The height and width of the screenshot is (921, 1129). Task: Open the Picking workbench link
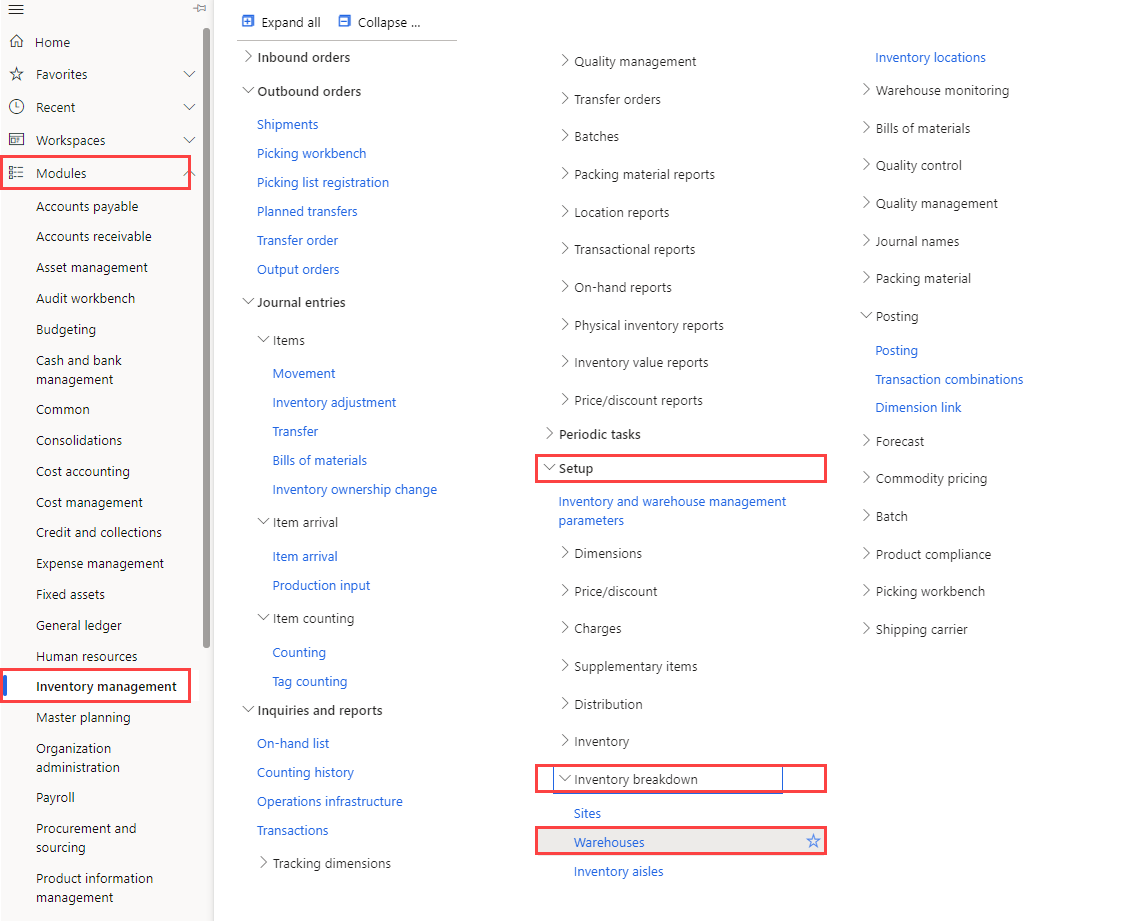[x=312, y=153]
